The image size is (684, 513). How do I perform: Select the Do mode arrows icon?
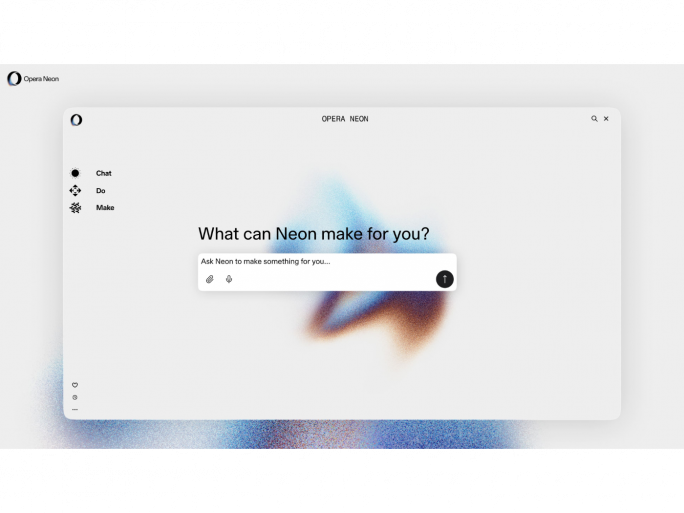pos(75,191)
